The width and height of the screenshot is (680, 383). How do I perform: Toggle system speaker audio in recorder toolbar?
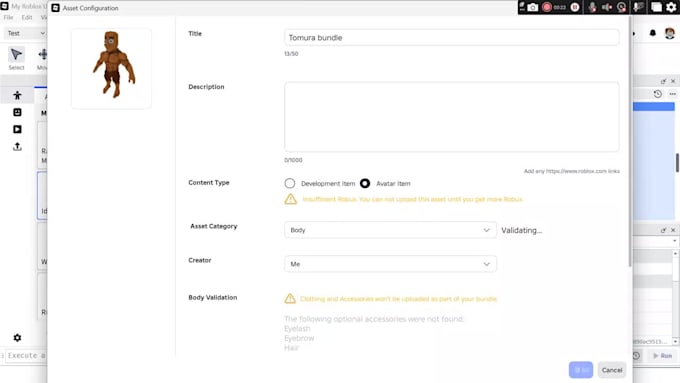pos(607,7)
